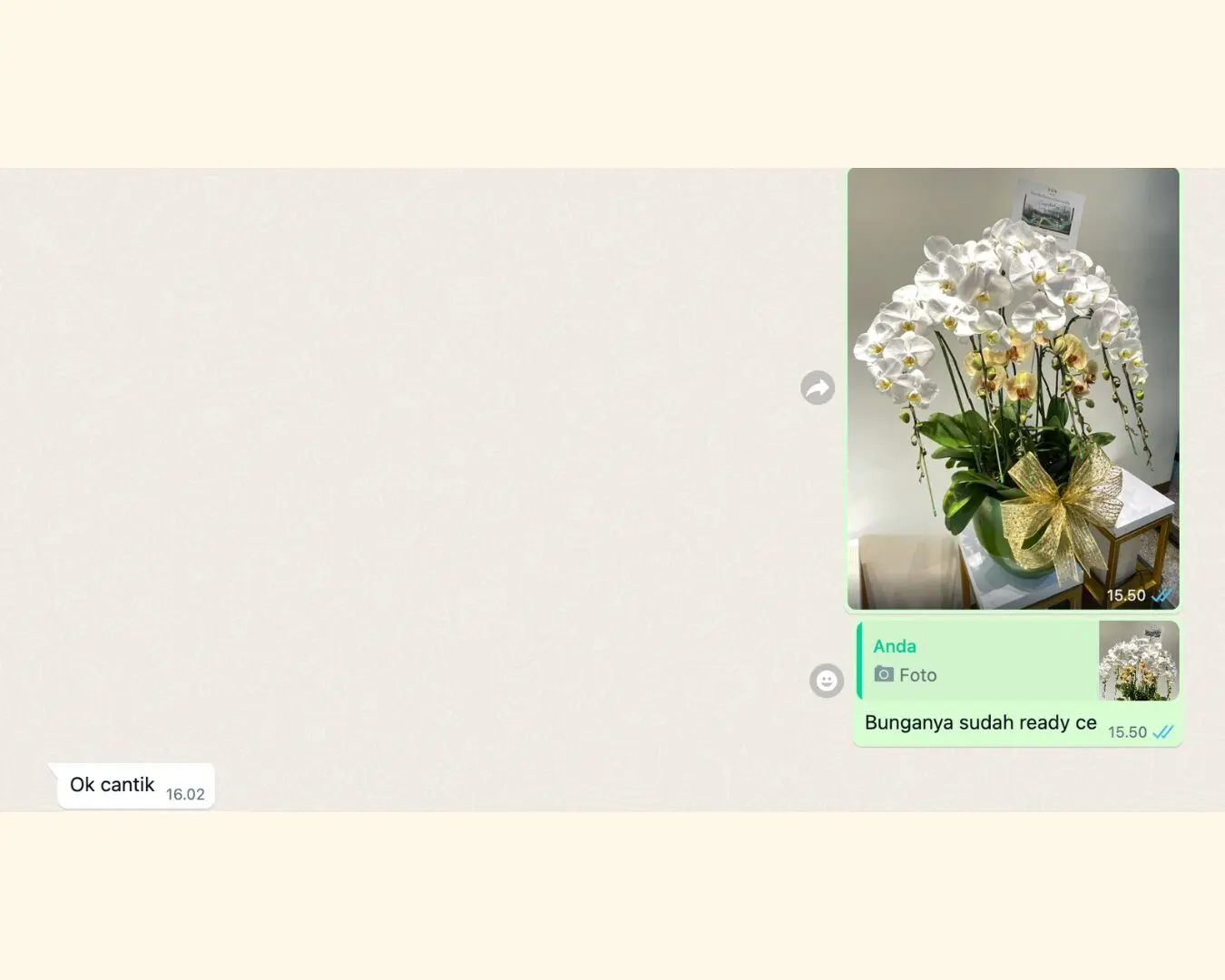The image size is (1225, 980).
Task: Click the empty chat background area
Action: coord(408,454)
